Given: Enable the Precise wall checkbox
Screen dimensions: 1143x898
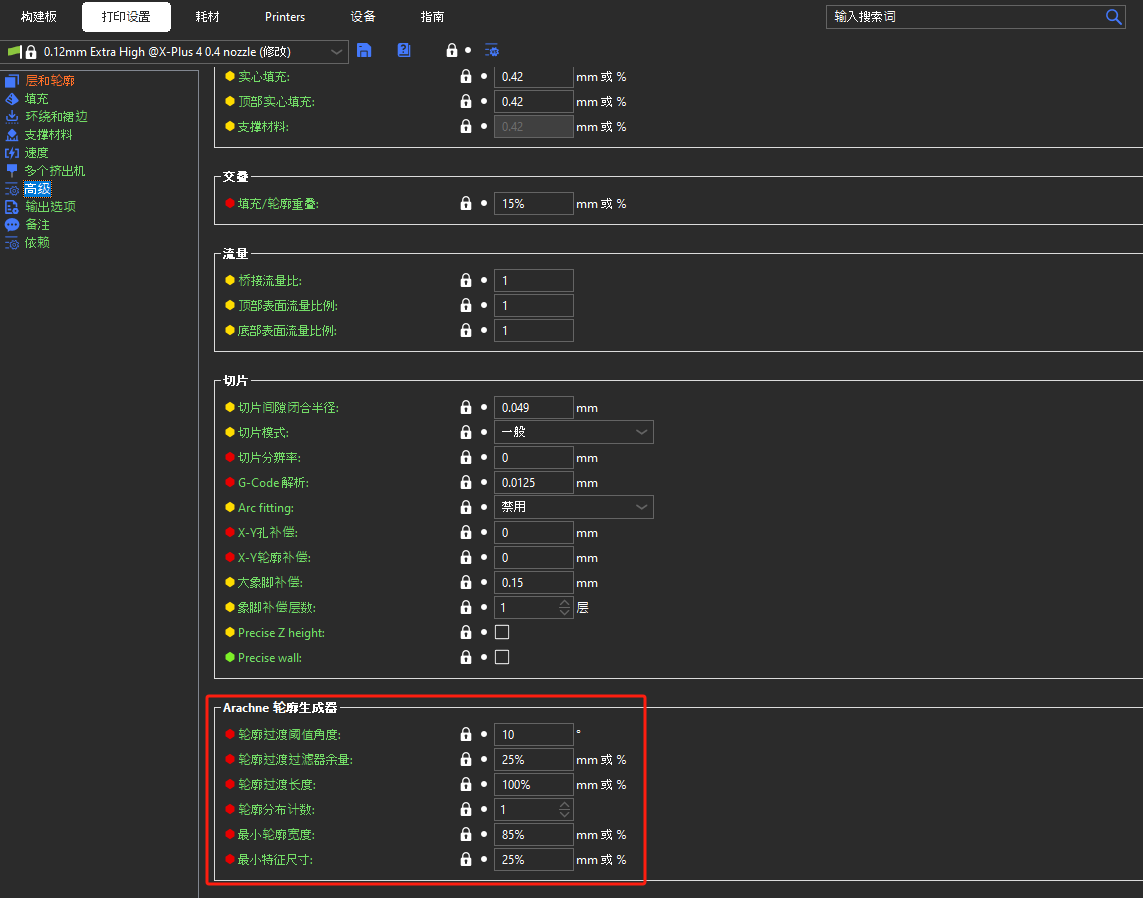Looking at the screenshot, I should coord(502,657).
